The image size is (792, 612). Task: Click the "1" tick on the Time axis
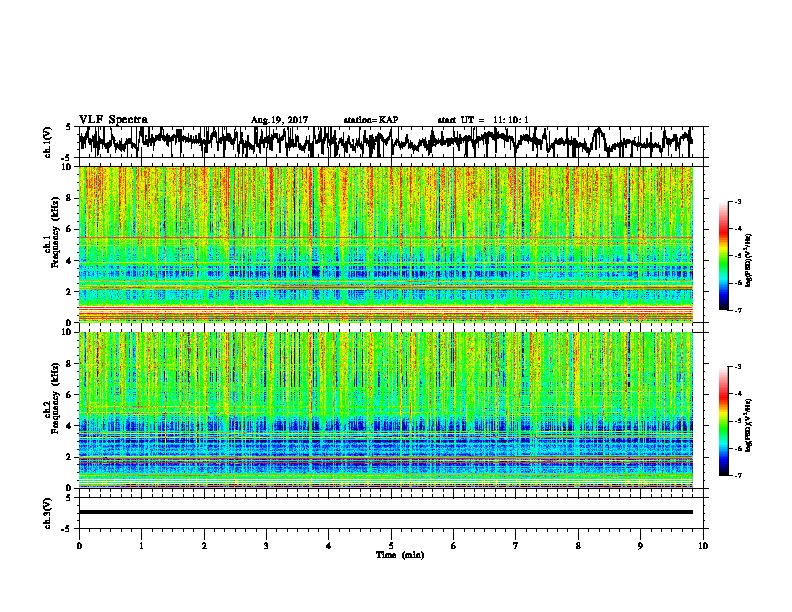click(141, 546)
